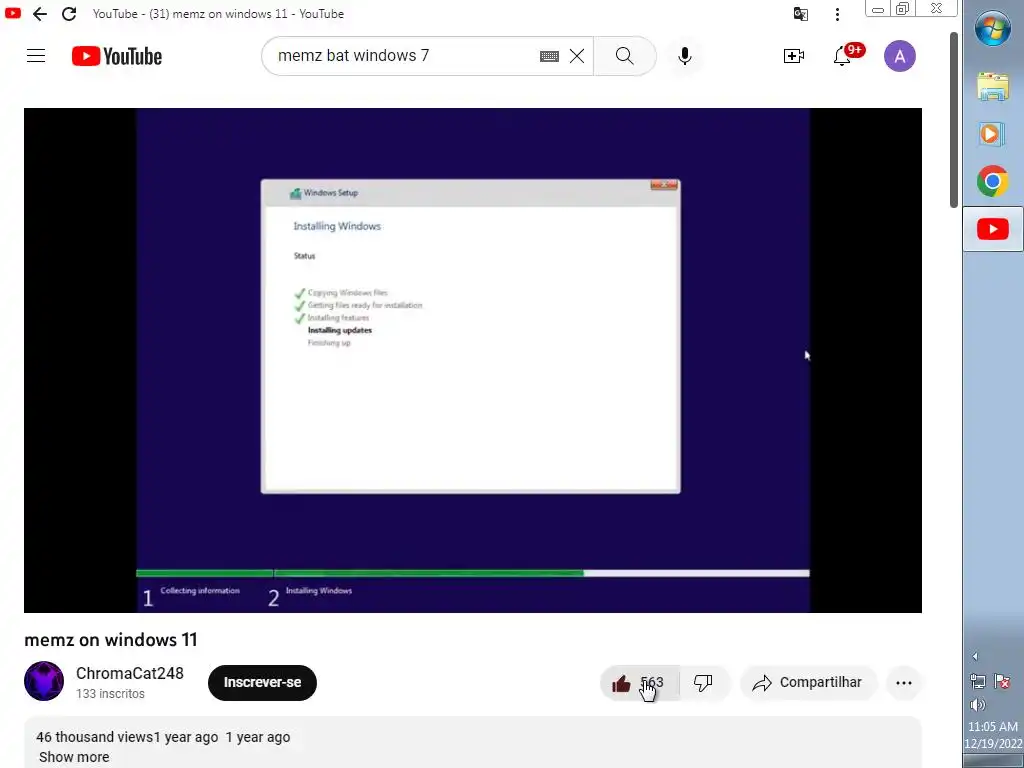1024x768 pixels.
Task: Like the video with the thumbs up
Action: (x=621, y=683)
